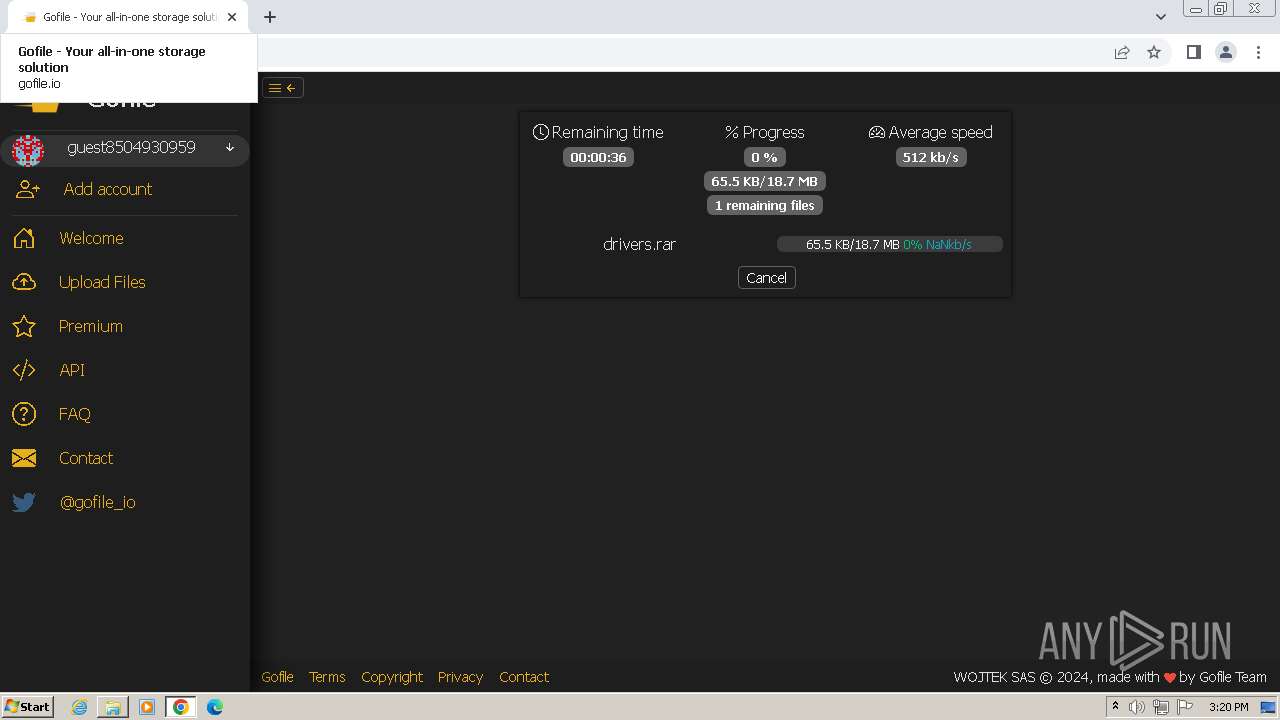Click the drivers.rar upload progress bar
This screenshot has height=720, width=1280.
890,244
